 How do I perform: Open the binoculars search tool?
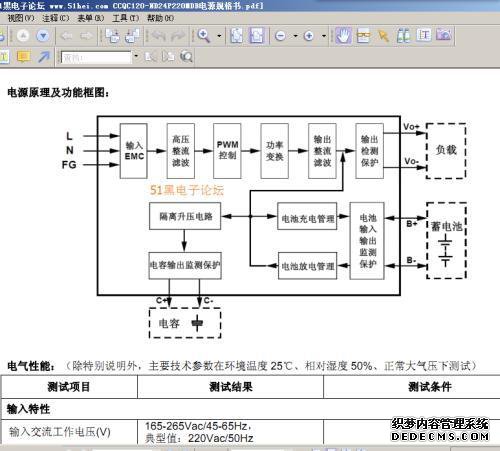coord(404,35)
